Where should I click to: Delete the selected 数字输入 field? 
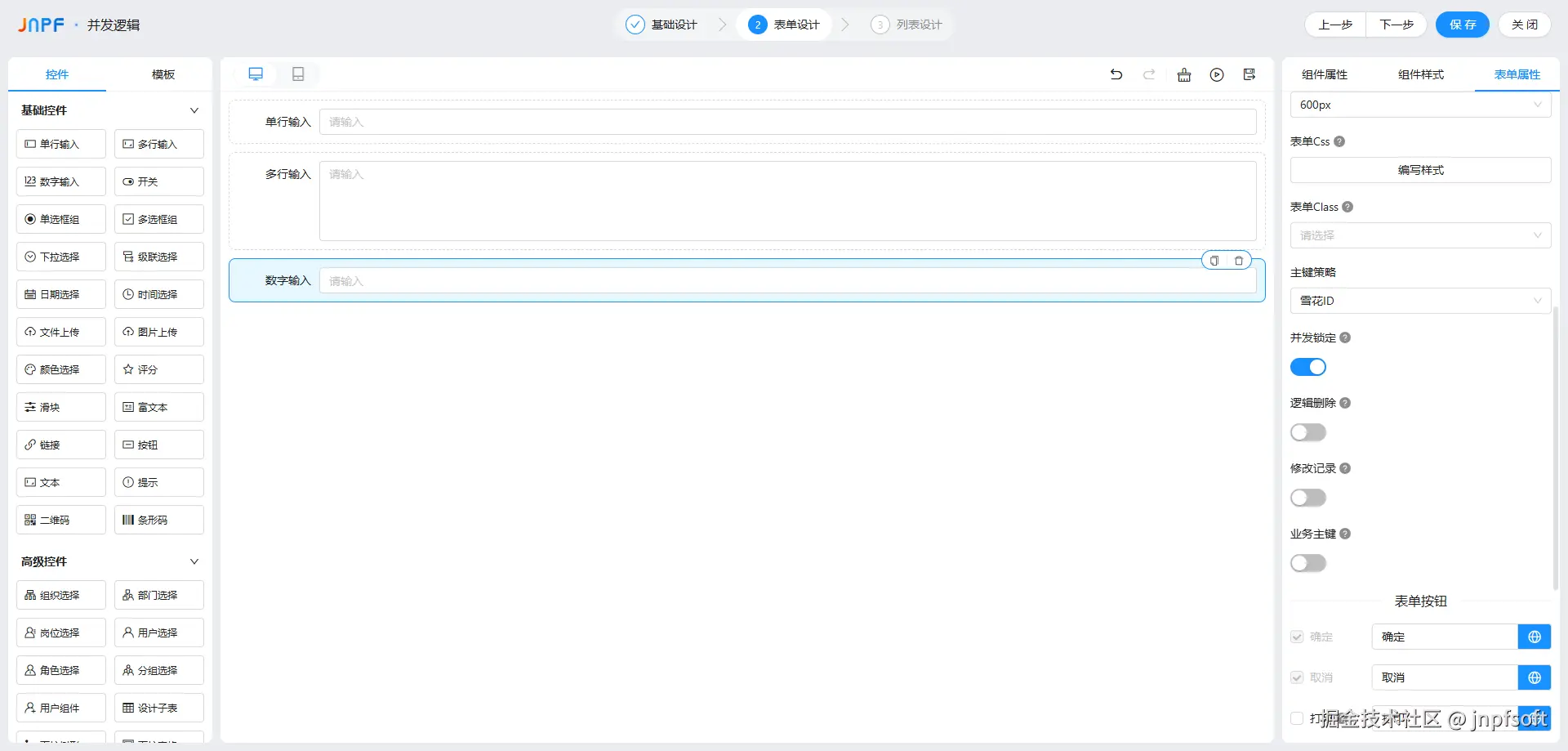[1239, 261]
